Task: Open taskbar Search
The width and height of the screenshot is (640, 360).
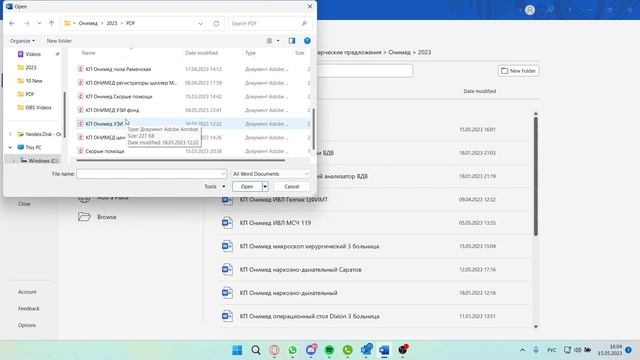Action: click(x=256, y=350)
